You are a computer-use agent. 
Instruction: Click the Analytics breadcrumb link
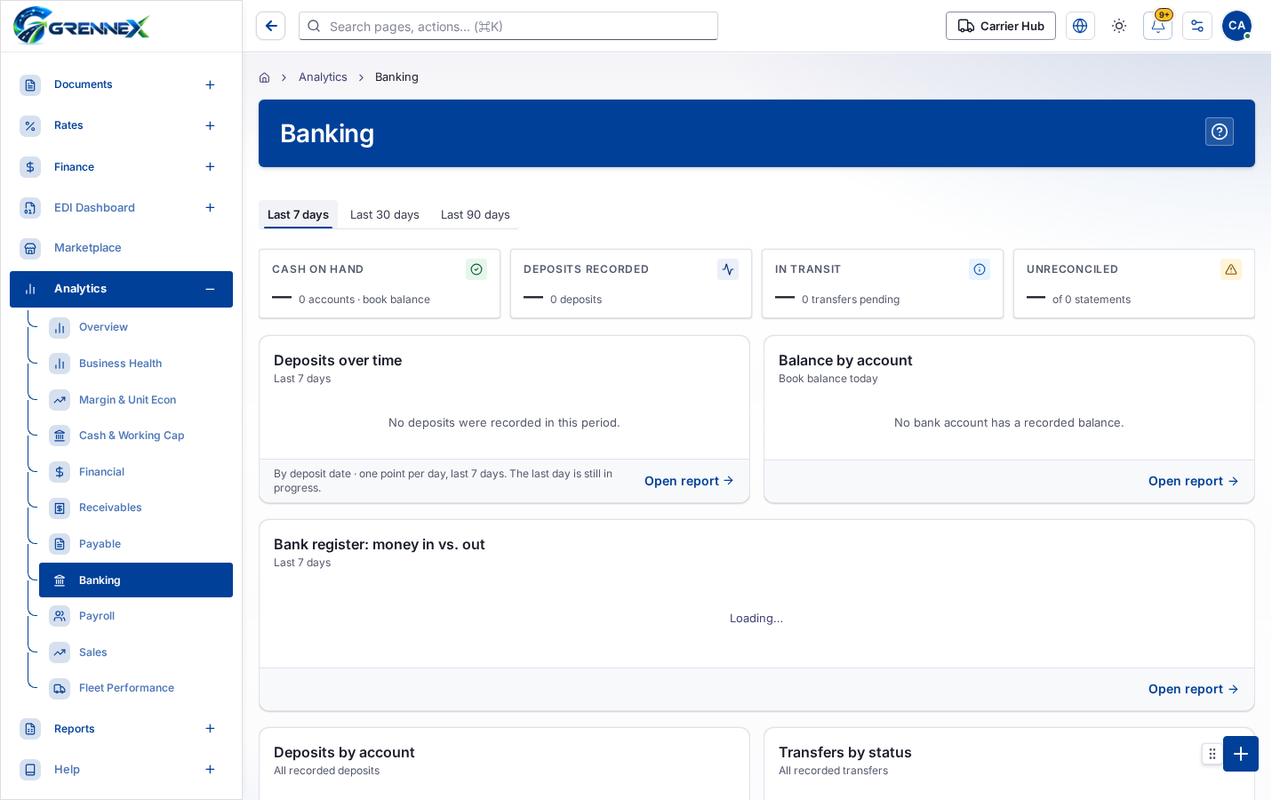click(323, 77)
